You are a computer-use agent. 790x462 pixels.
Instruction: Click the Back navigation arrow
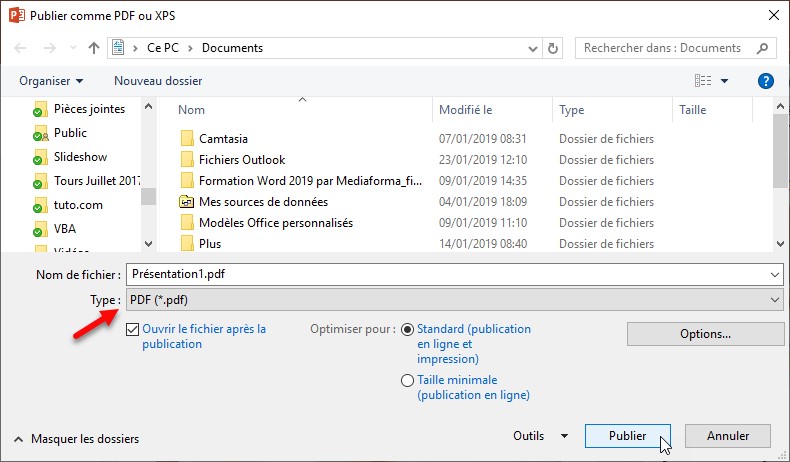(21, 48)
